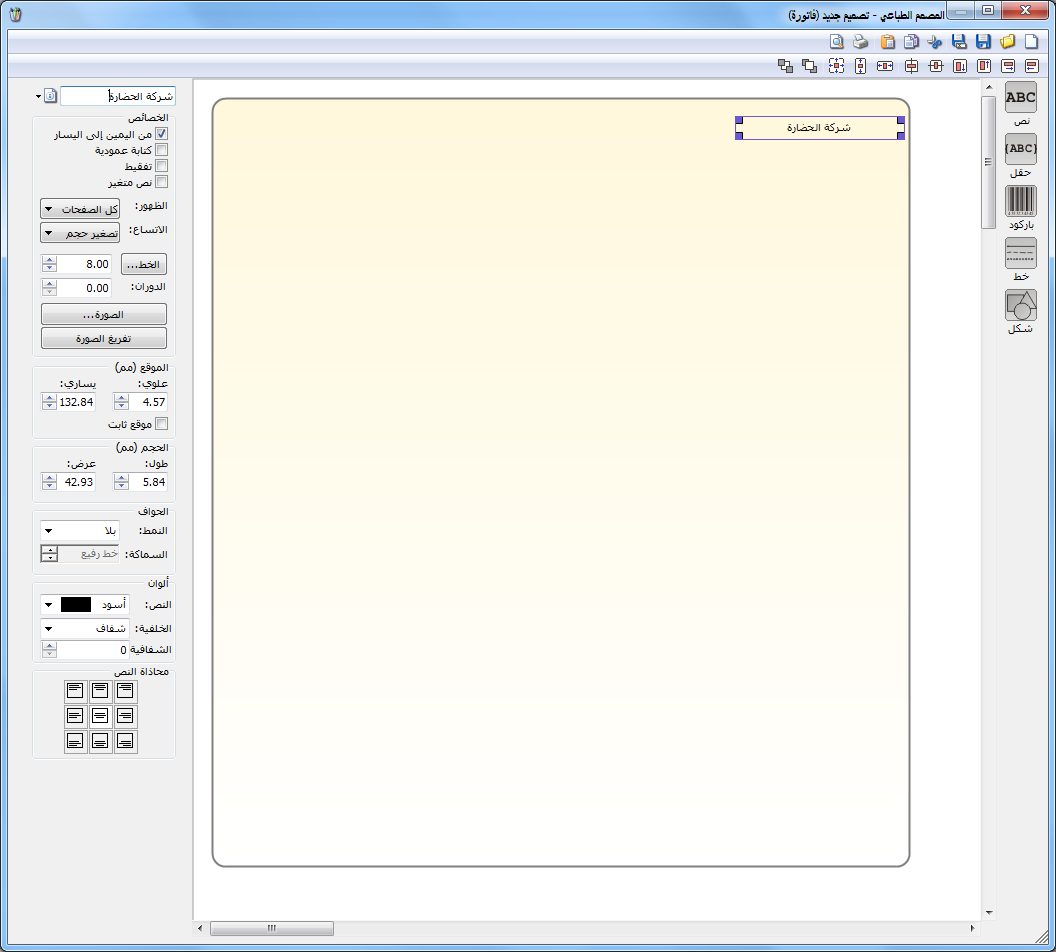Open the الظهور dropdown showing كل الصفحات

(x=80, y=209)
